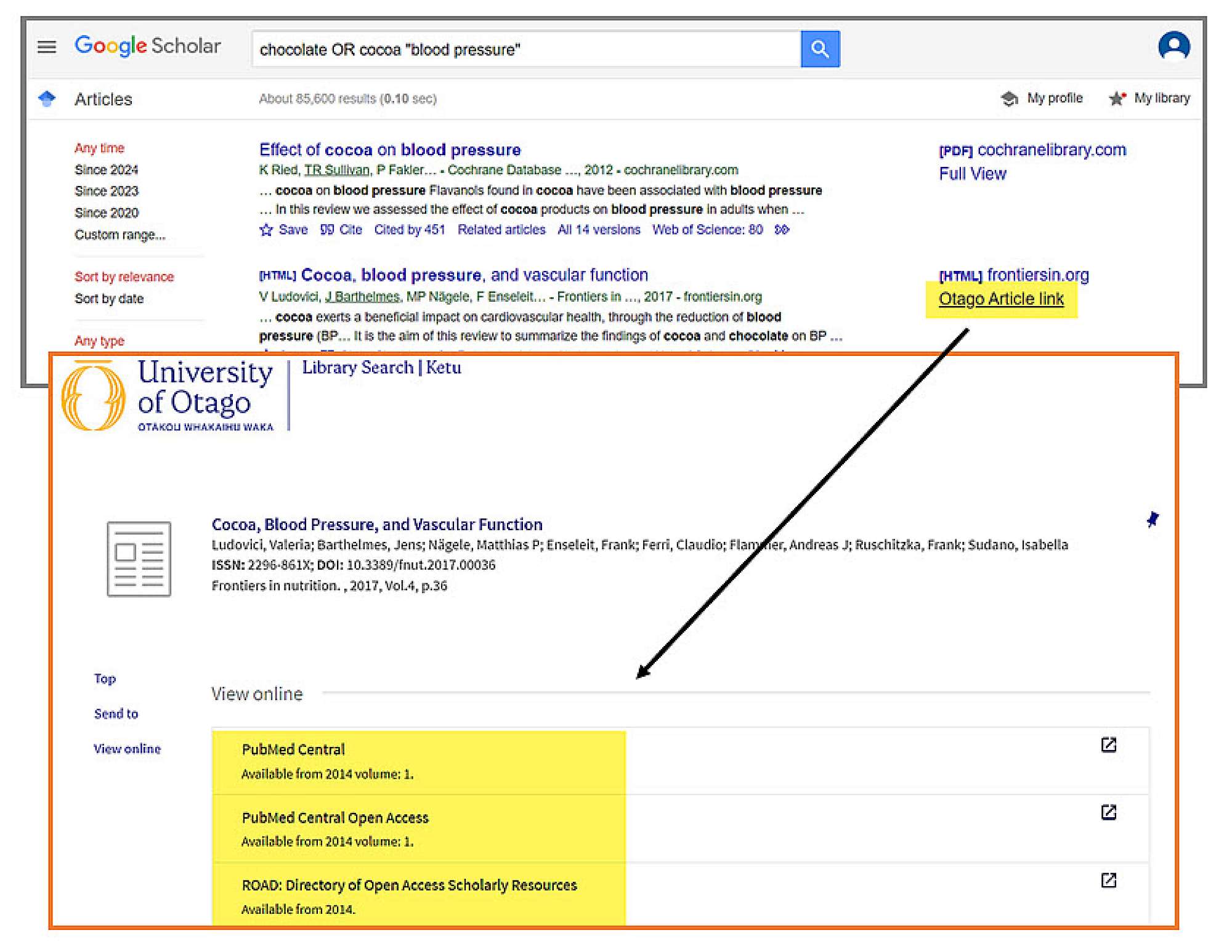Viewport: 1232px width, 952px height.
Task: Select Since 2020 time filter
Action: click(x=107, y=212)
